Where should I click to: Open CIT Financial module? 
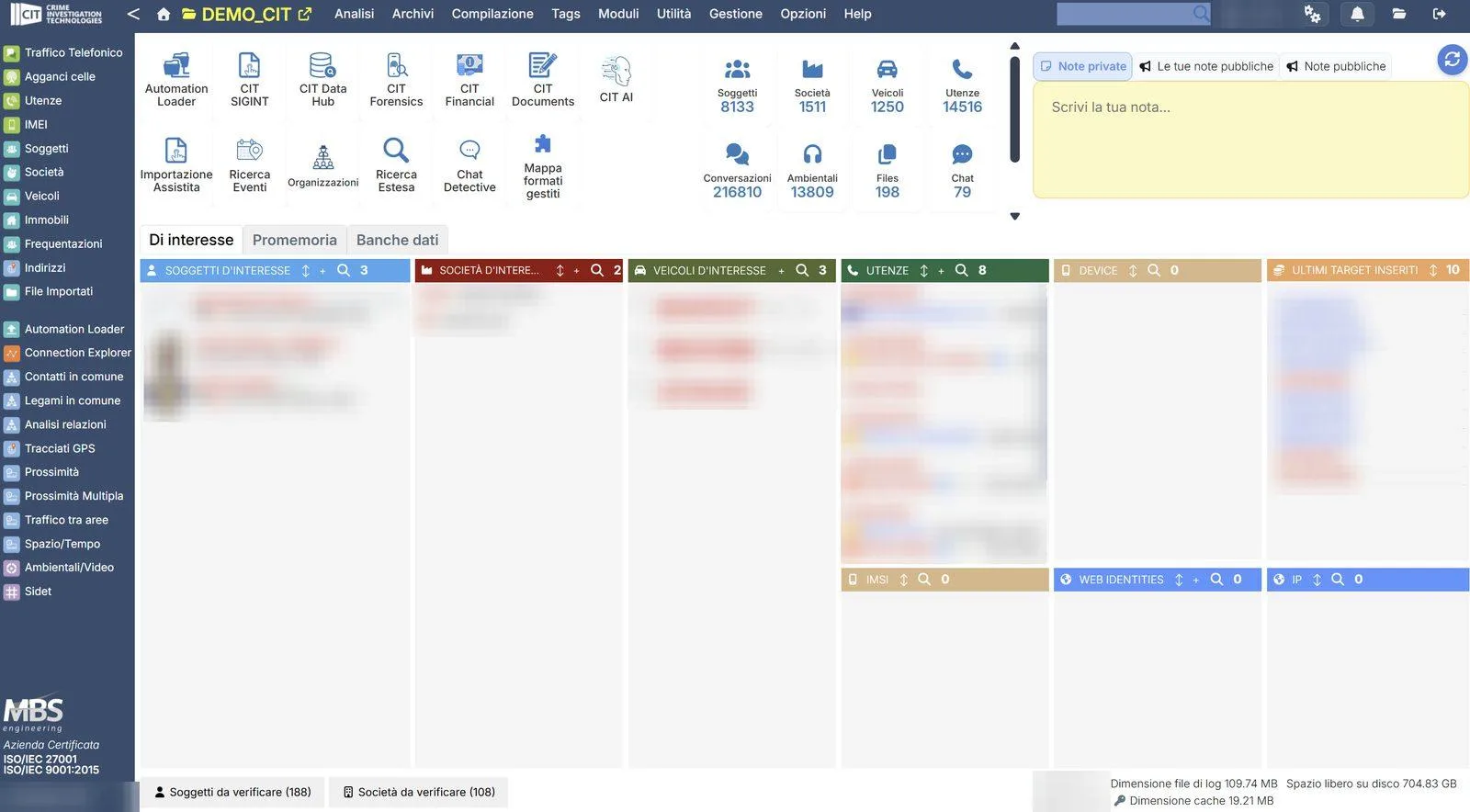click(469, 81)
